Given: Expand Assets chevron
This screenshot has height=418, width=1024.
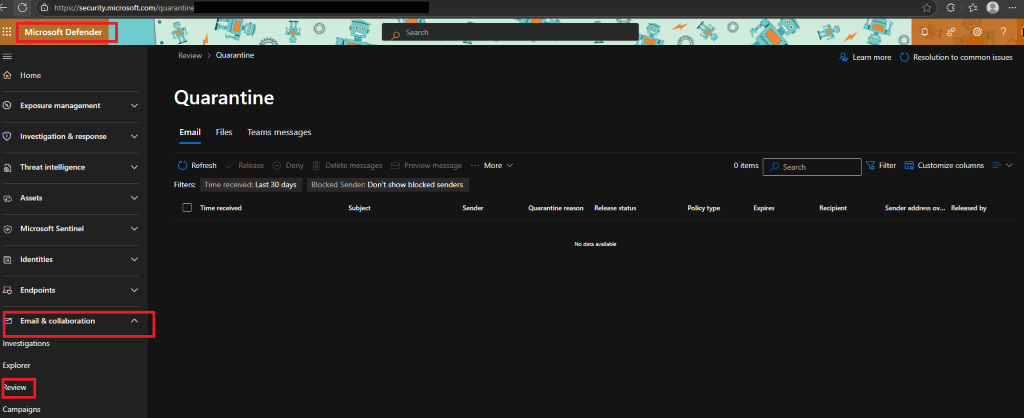Looking at the screenshot, I should [x=135, y=198].
